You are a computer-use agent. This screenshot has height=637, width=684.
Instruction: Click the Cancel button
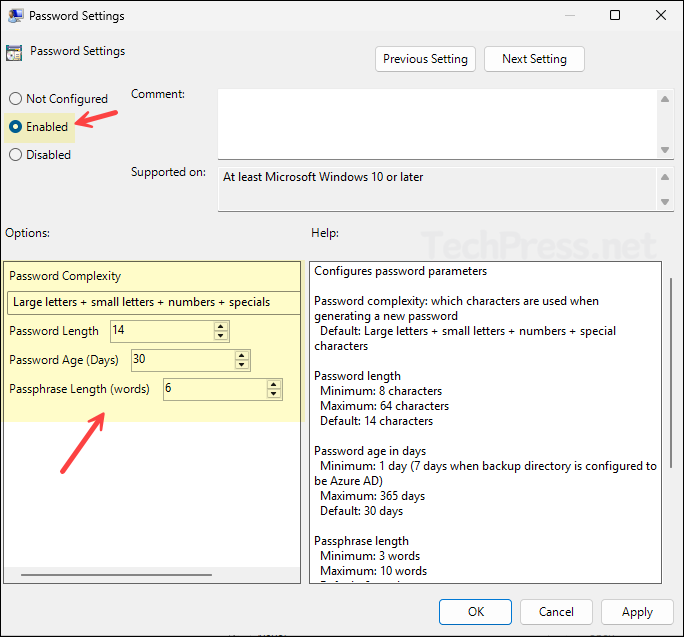click(x=556, y=612)
